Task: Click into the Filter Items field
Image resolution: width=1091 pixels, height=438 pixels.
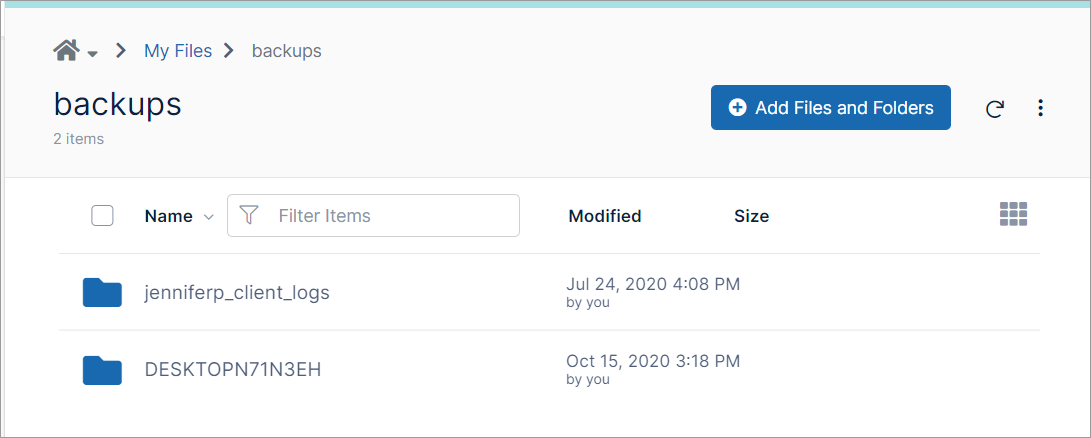Action: tap(390, 216)
